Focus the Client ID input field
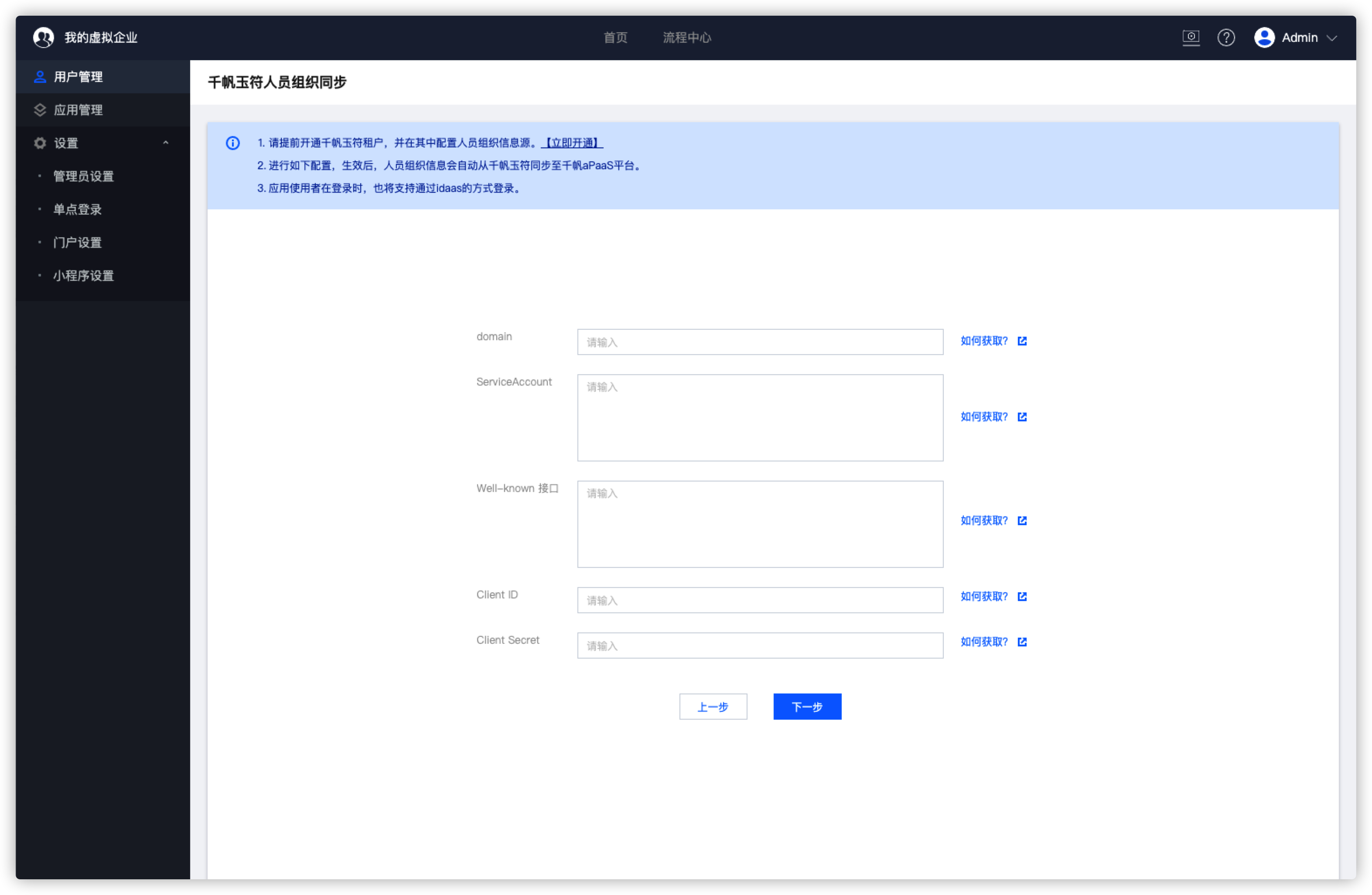 760,600
